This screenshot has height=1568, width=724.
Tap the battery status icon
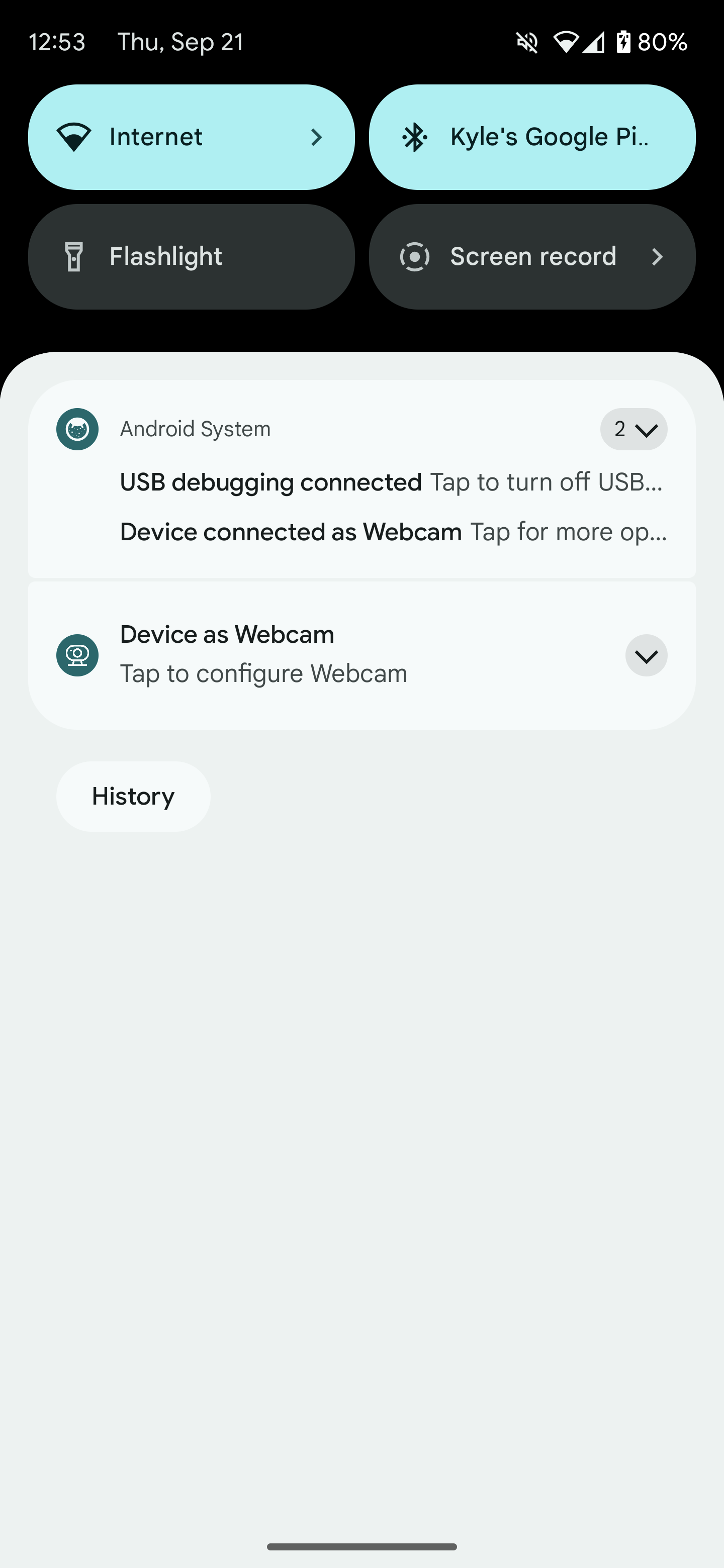623,42
